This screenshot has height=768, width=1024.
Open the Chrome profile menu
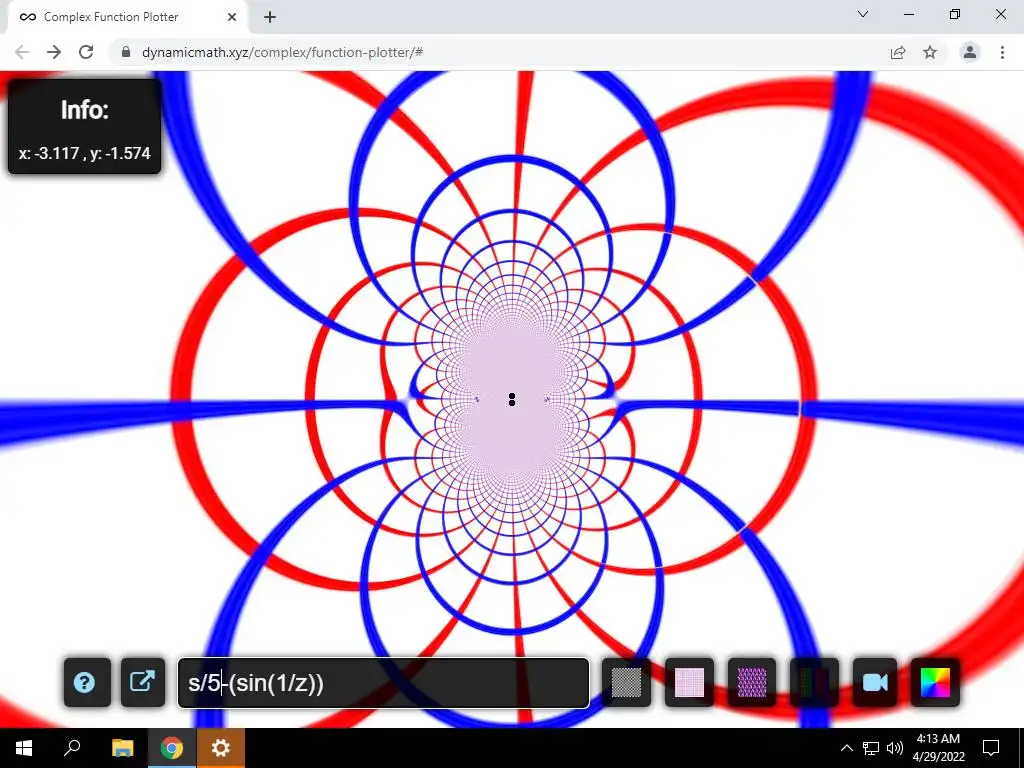coord(970,52)
